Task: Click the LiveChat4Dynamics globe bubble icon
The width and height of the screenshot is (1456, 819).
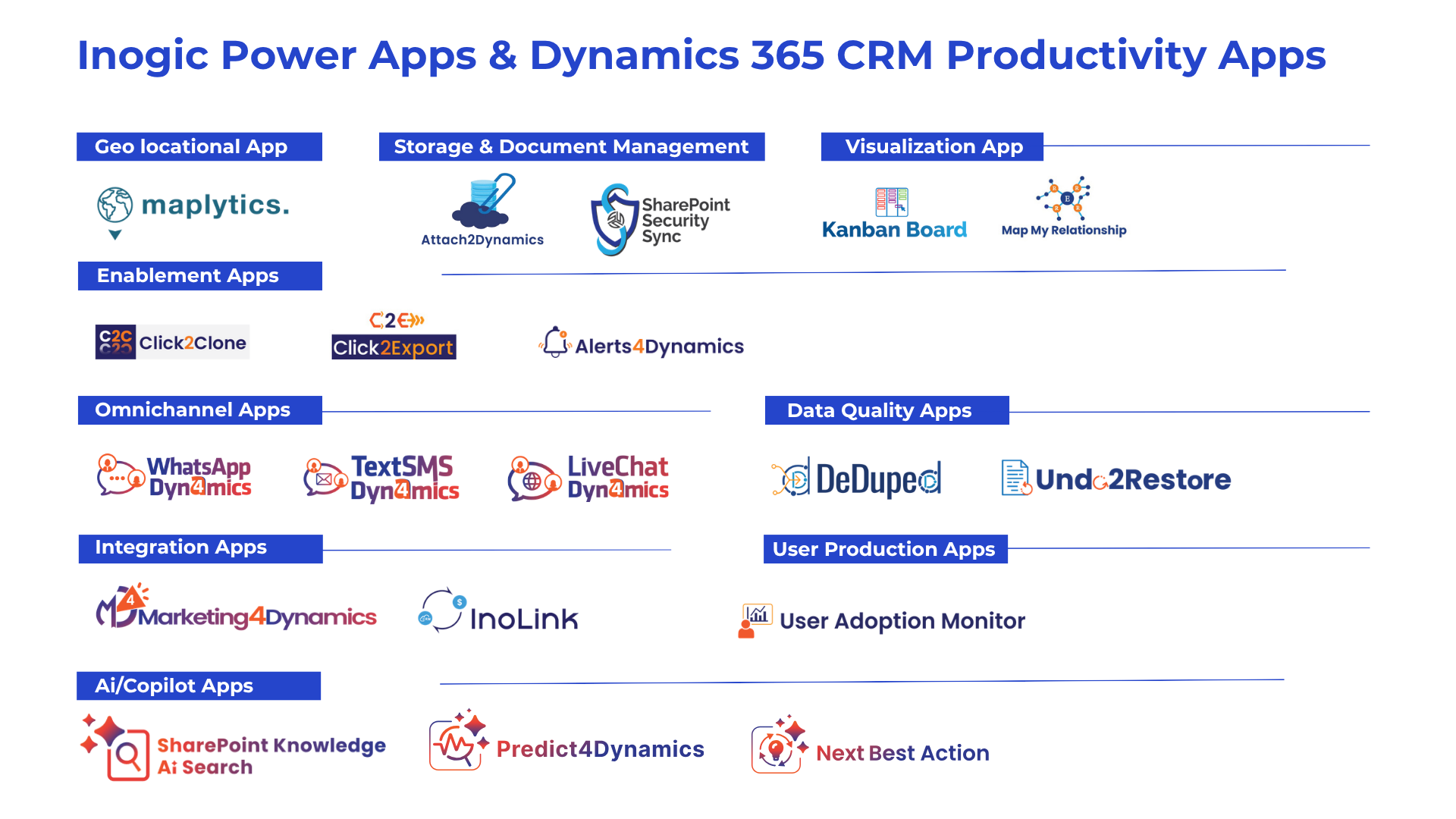Action: (532, 479)
